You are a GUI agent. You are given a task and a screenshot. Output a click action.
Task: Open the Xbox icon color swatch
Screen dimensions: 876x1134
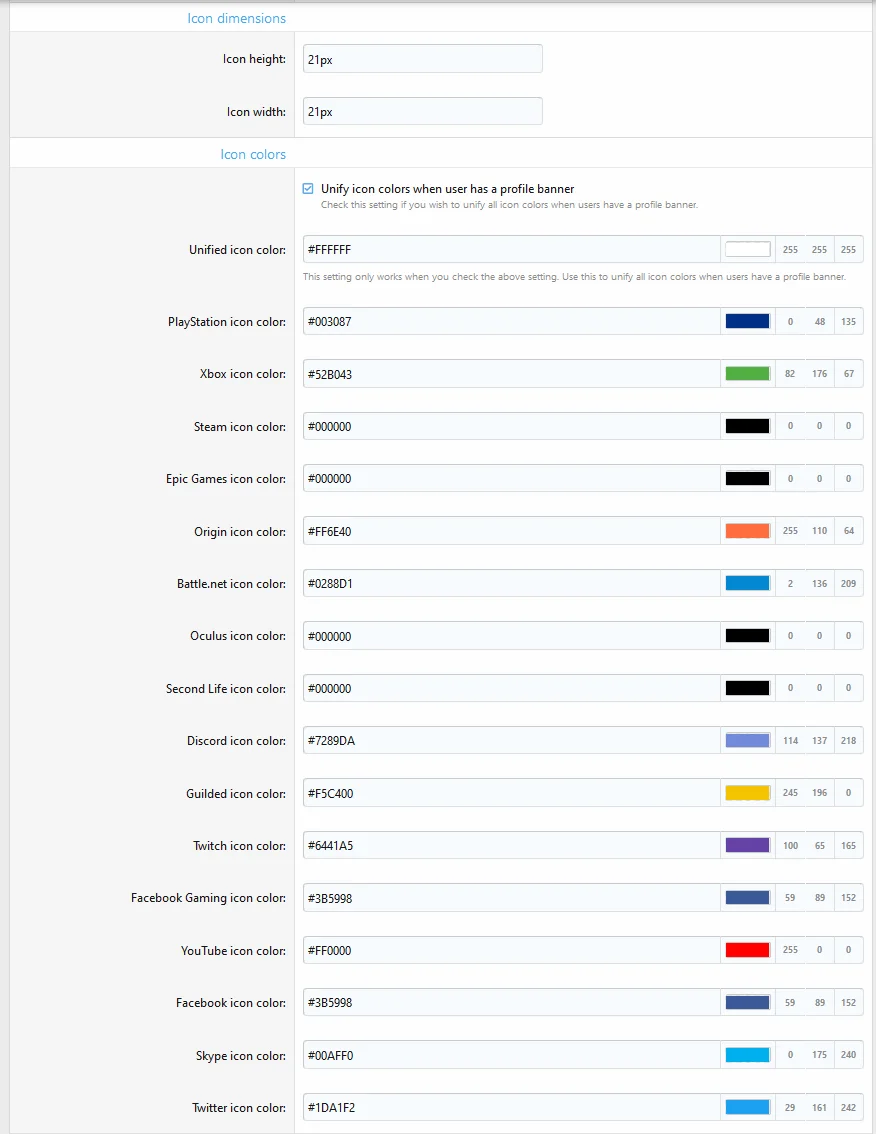pos(746,373)
